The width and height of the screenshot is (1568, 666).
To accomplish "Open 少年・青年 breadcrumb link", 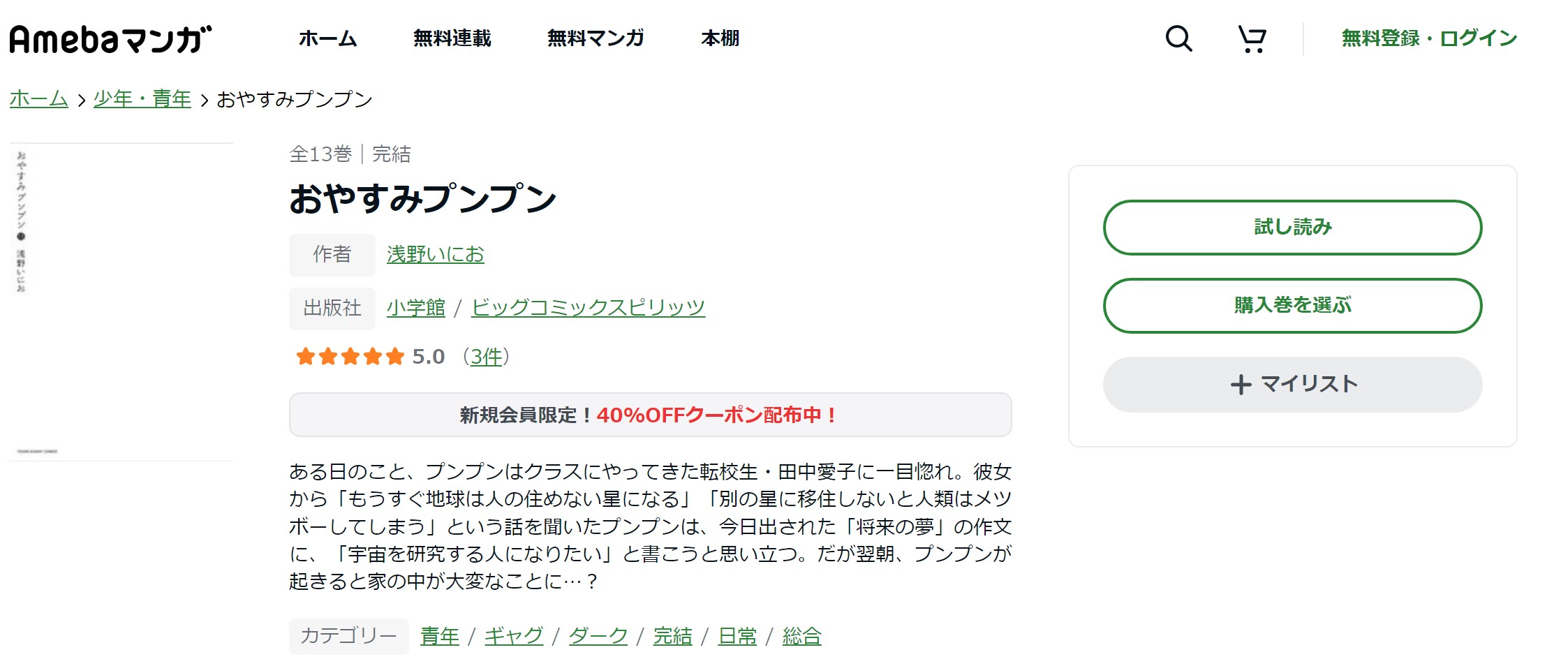I will [142, 99].
